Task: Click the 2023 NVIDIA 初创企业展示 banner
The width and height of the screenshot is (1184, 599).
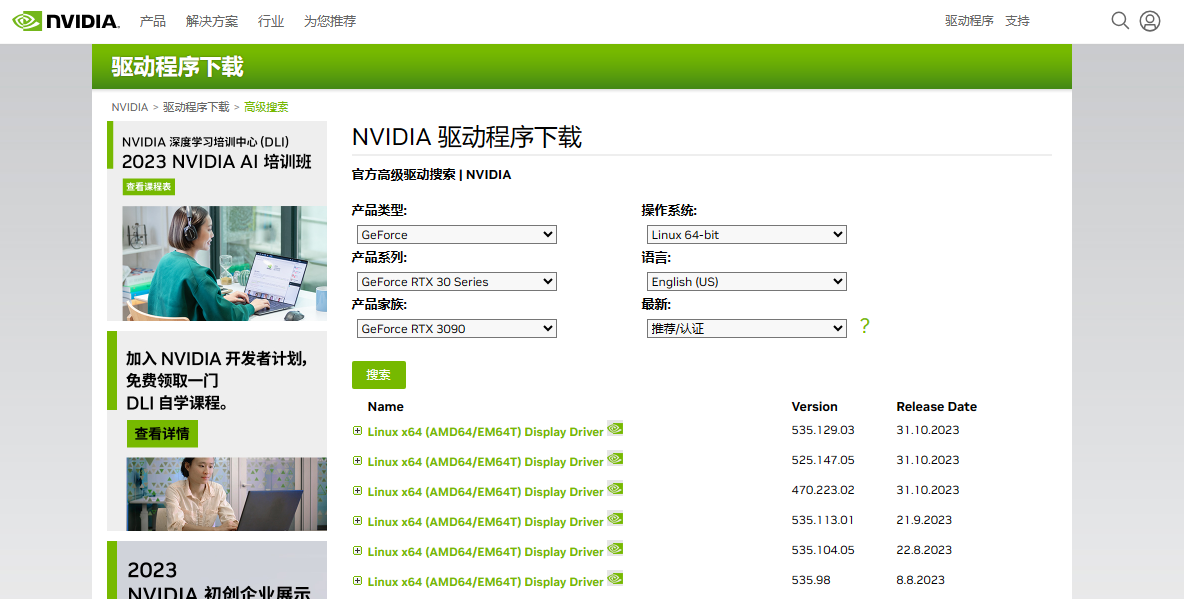Action: click(x=217, y=570)
